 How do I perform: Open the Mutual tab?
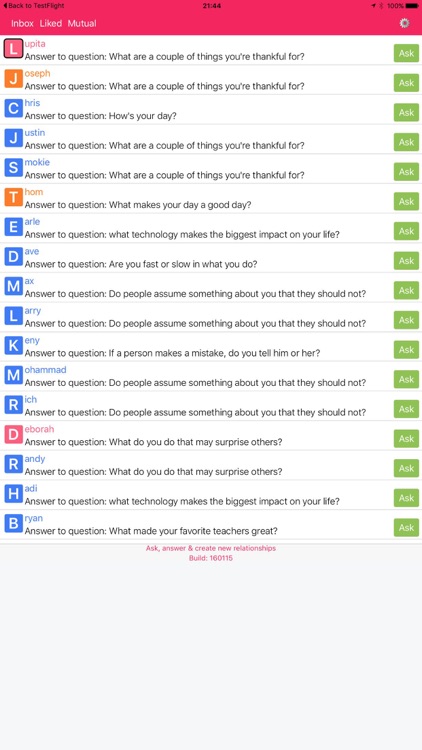tap(82, 23)
